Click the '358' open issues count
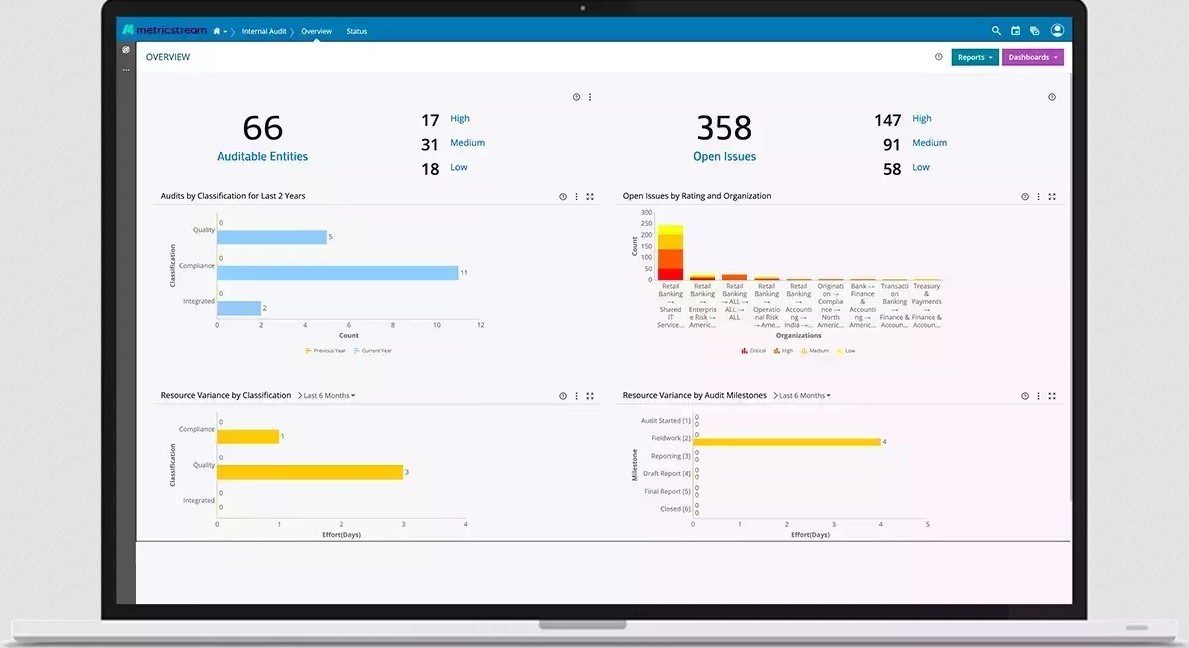This screenshot has width=1189, height=648. pyautogui.click(x=724, y=128)
